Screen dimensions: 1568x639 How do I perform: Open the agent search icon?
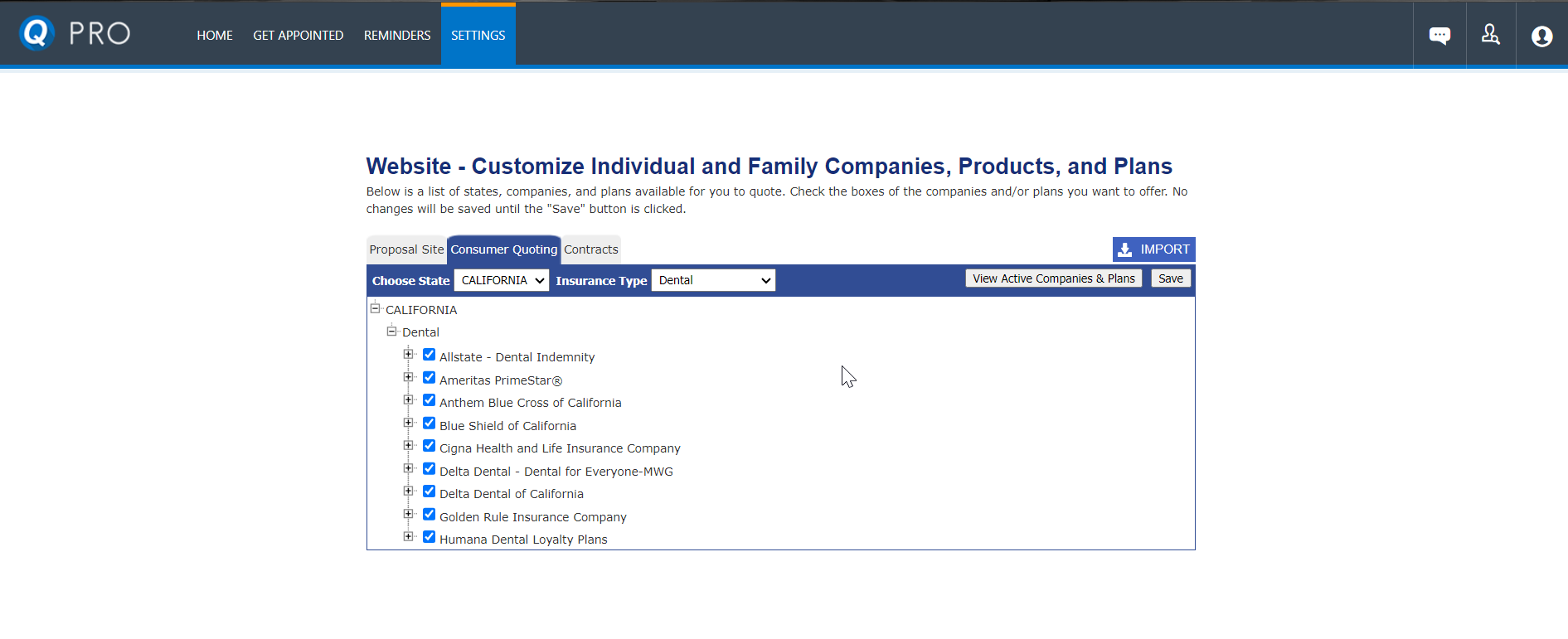[1490, 35]
